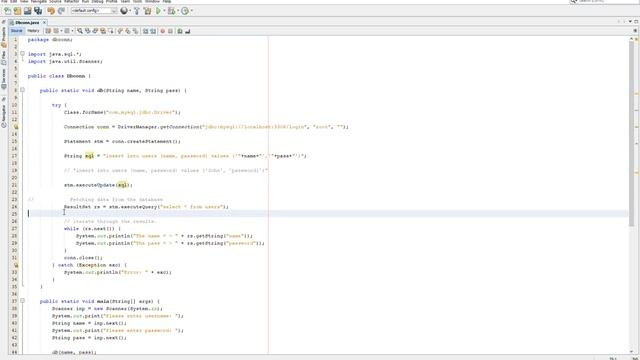640x360 pixels.
Task: Select the Dbconn.java editor tab
Action: tap(27, 22)
